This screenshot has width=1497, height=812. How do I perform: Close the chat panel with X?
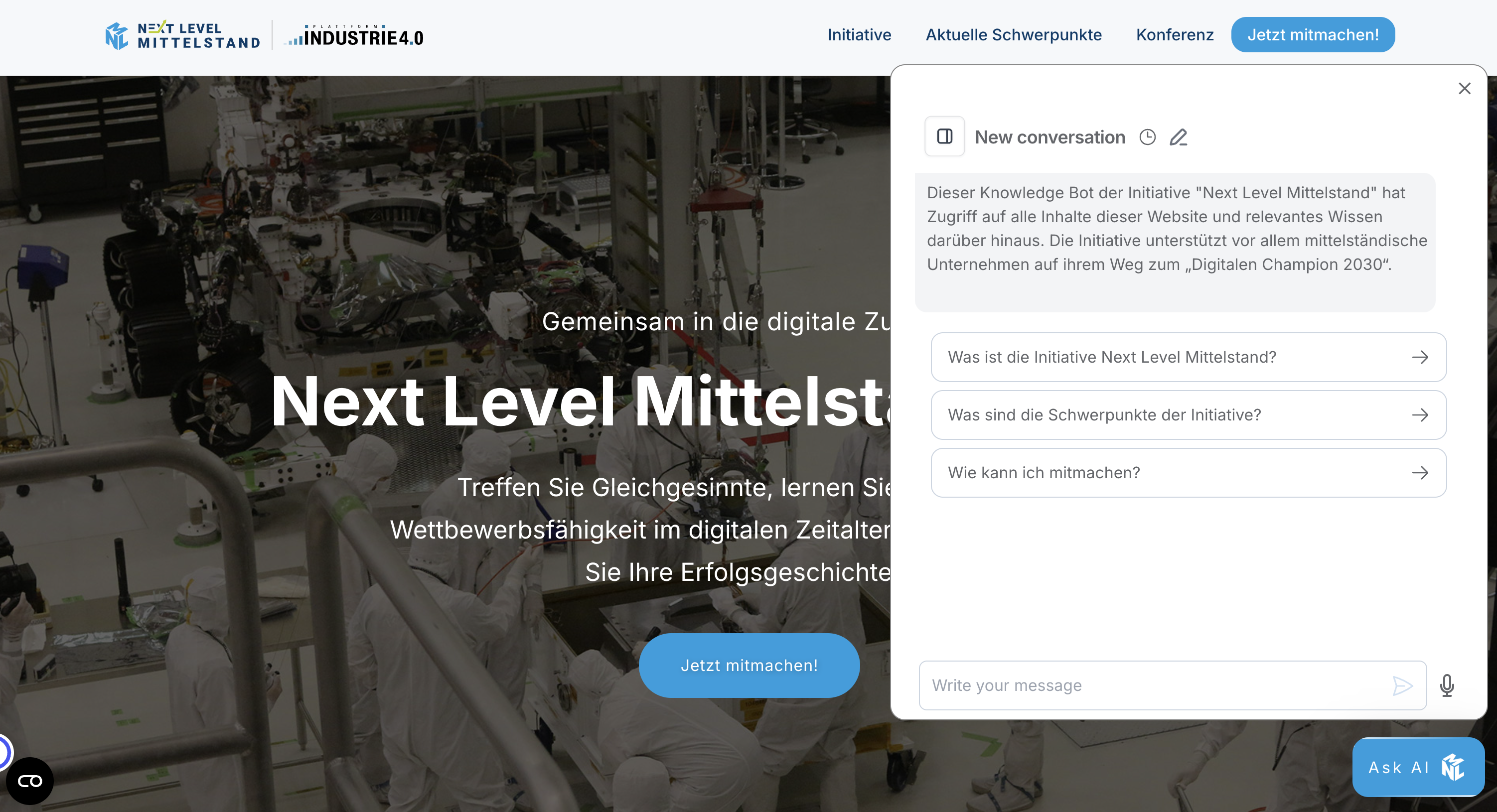1465,88
